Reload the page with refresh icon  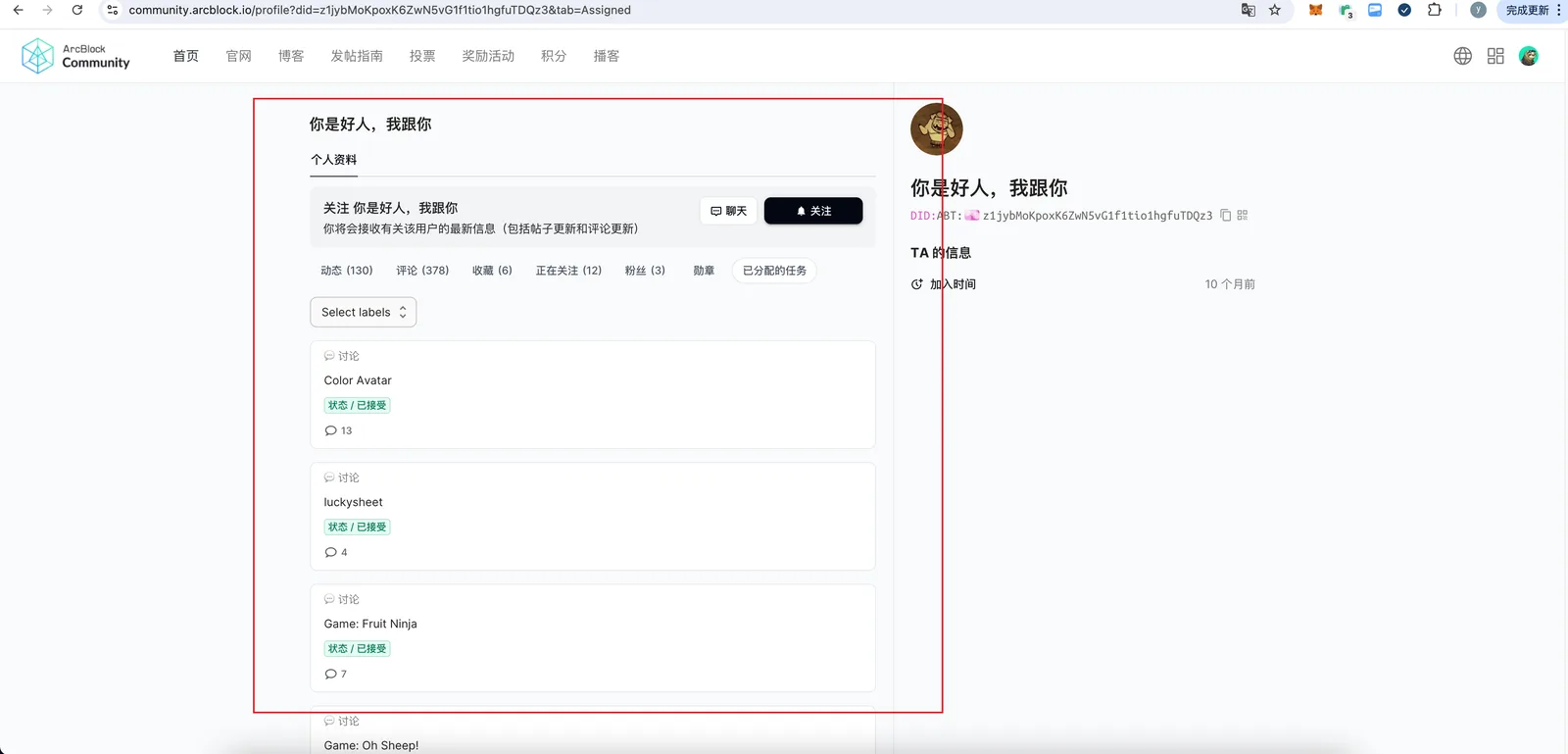(77, 10)
